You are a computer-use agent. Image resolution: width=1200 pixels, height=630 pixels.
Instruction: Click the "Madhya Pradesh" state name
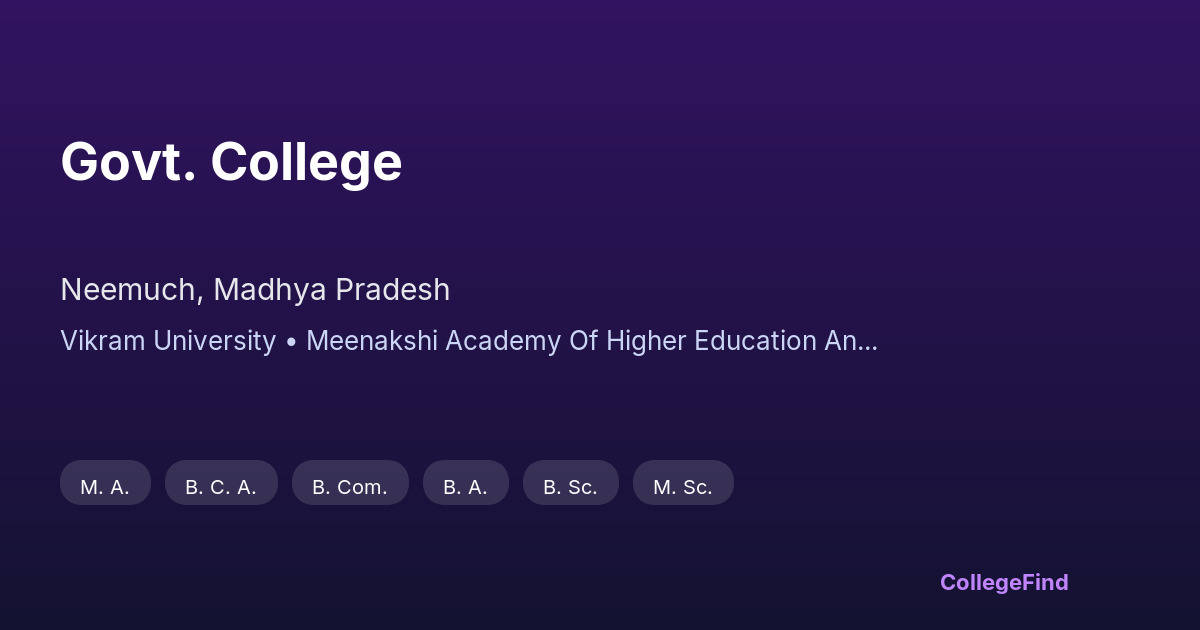(331, 290)
